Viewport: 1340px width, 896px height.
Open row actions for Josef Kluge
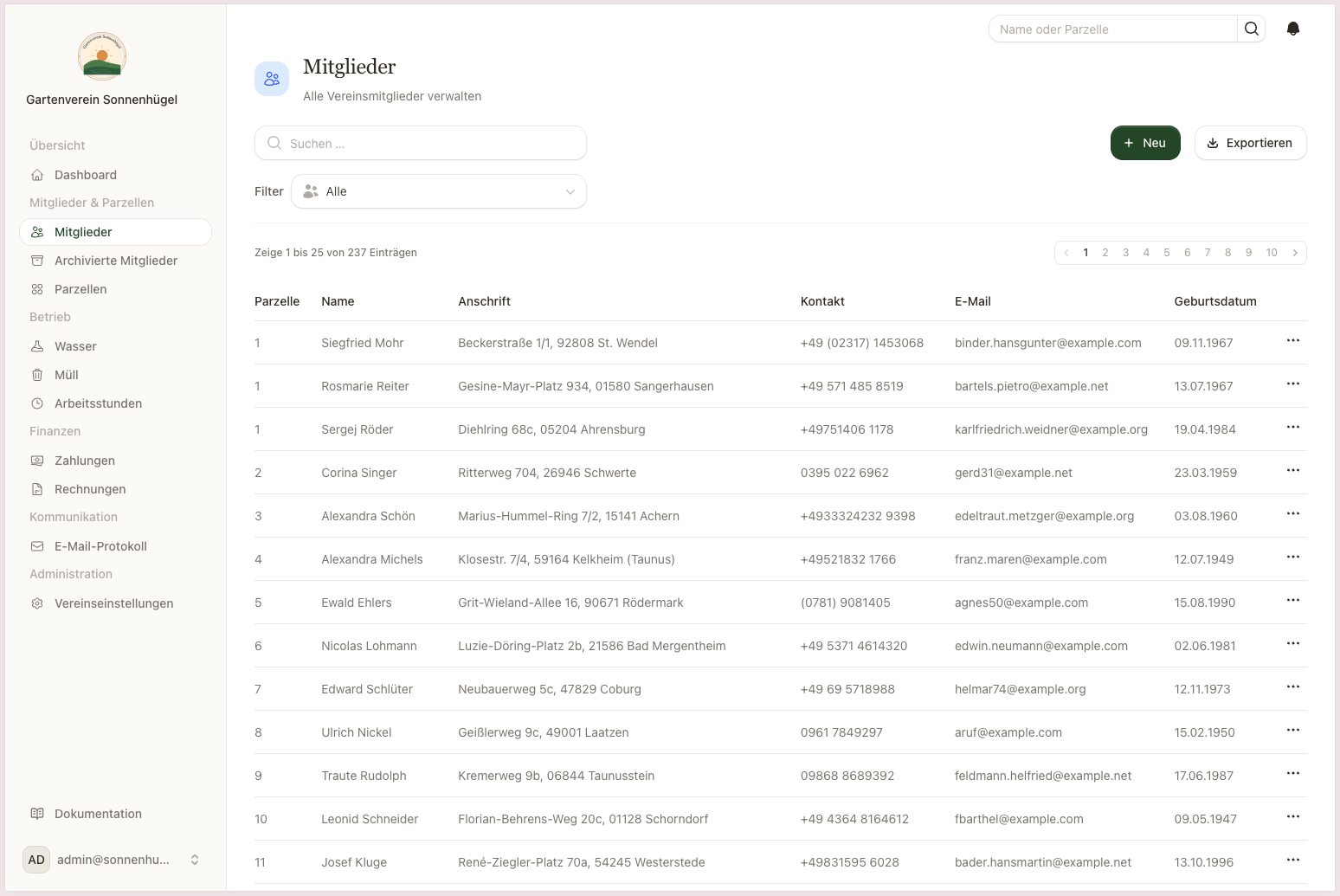point(1293,861)
